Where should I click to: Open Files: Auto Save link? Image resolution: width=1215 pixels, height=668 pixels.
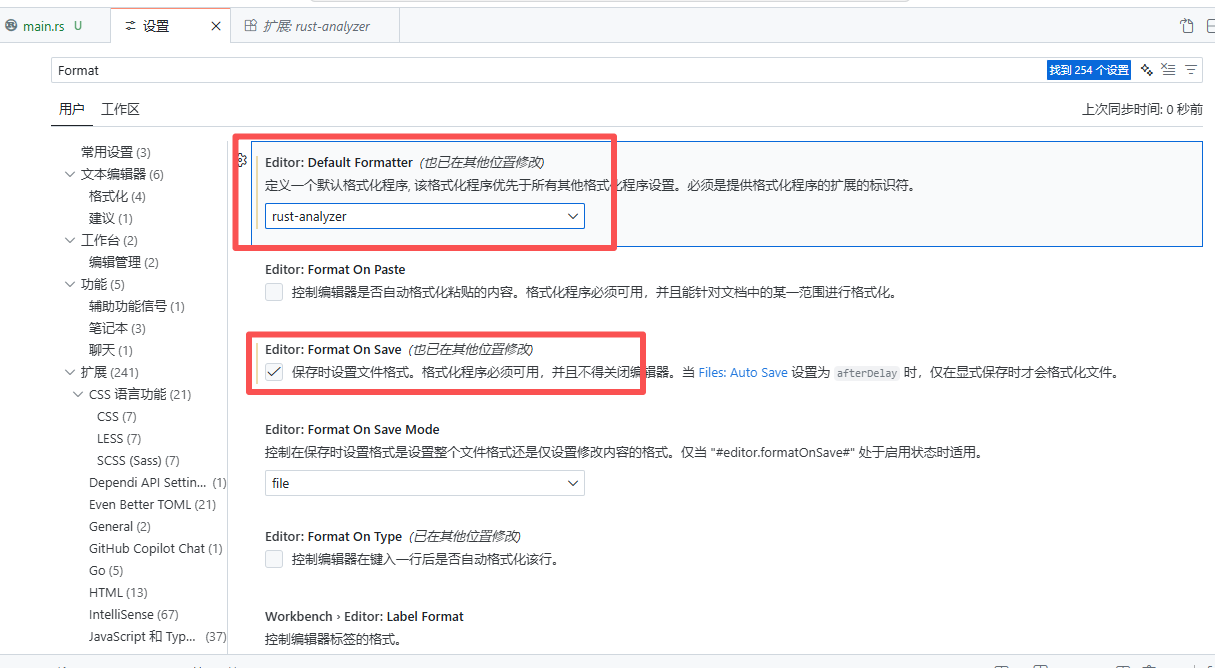click(743, 372)
